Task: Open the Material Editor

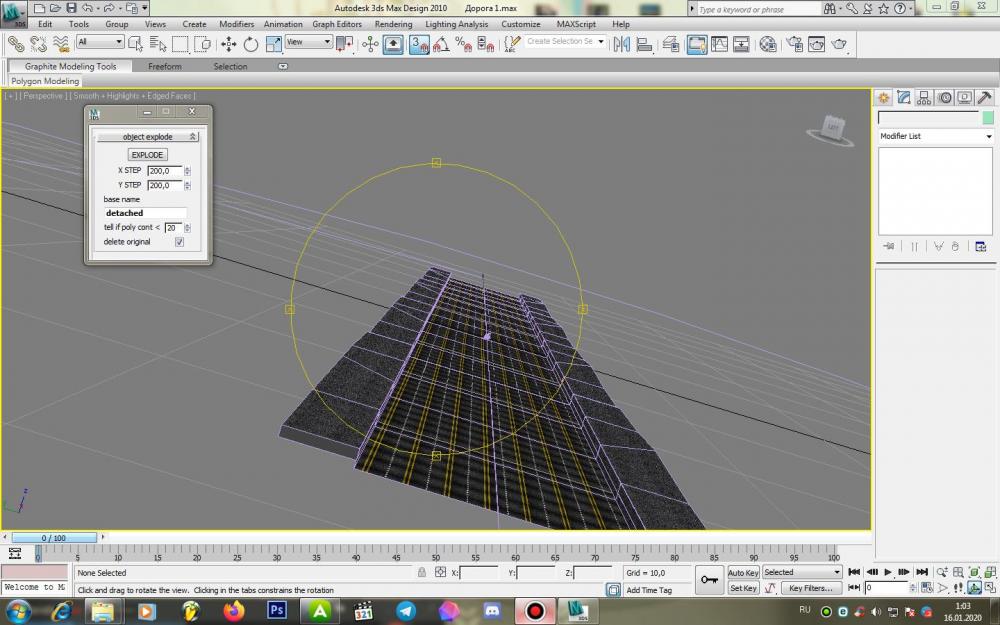Action: (768, 43)
